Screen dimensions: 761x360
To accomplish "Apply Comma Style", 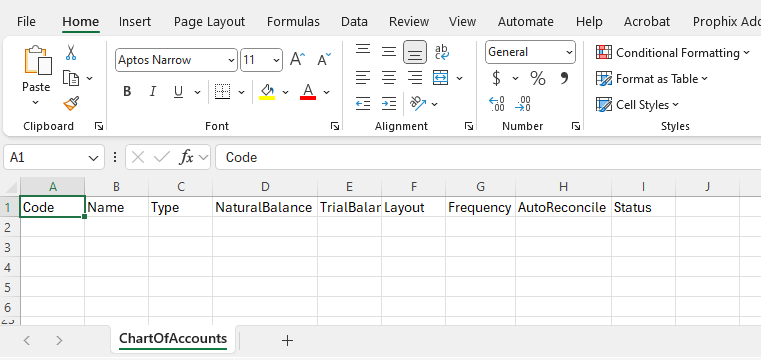I will pos(564,78).
